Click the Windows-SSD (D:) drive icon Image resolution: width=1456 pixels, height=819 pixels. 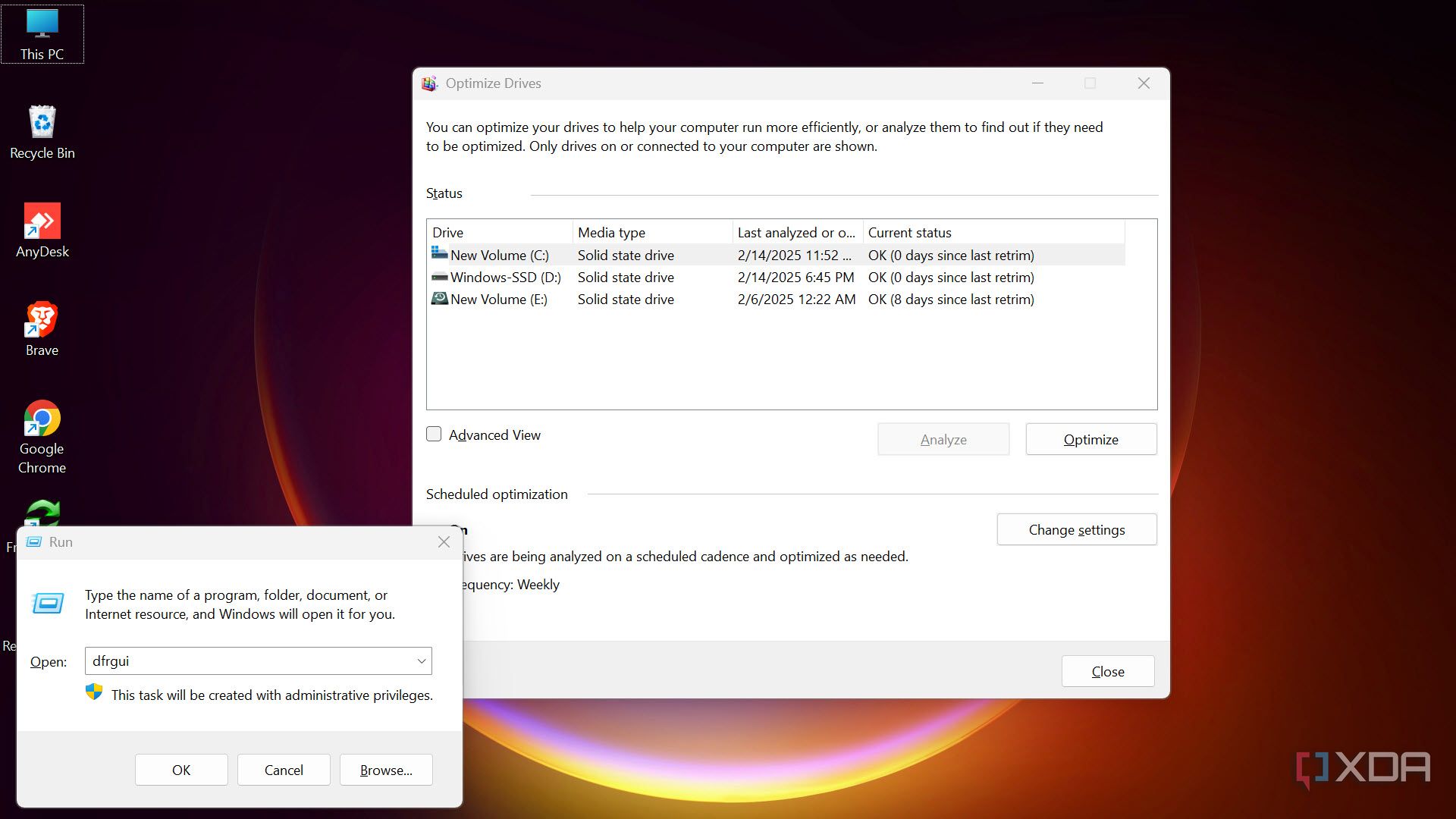coord(440,277)
